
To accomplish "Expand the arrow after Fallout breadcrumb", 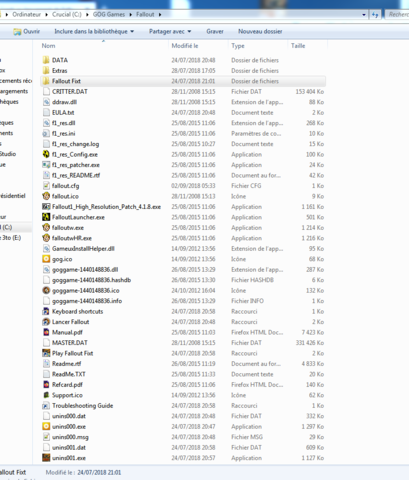I will pos(160,15).
